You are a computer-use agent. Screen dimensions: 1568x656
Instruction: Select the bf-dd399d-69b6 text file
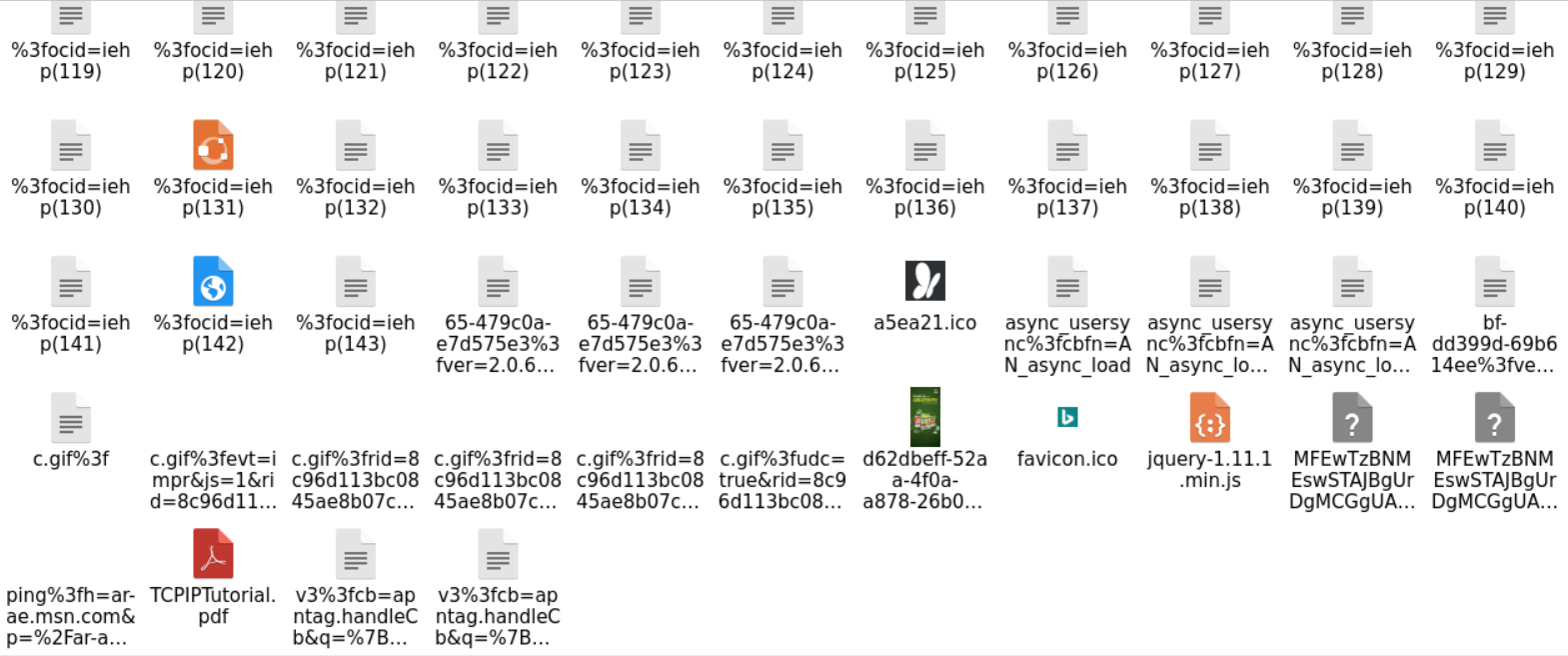(x=1495, y=281)
